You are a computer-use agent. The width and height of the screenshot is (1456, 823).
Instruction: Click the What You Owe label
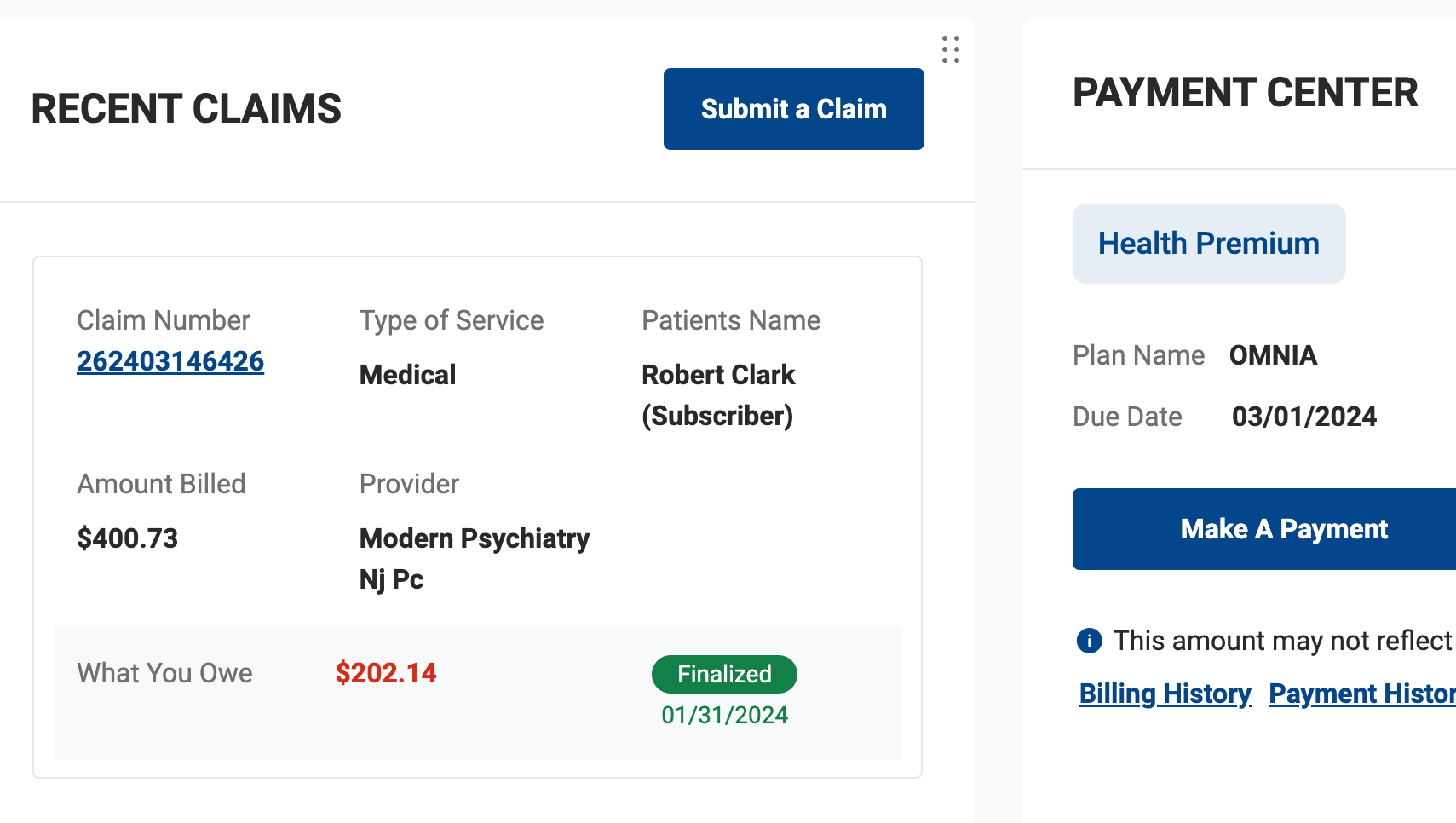164,673
